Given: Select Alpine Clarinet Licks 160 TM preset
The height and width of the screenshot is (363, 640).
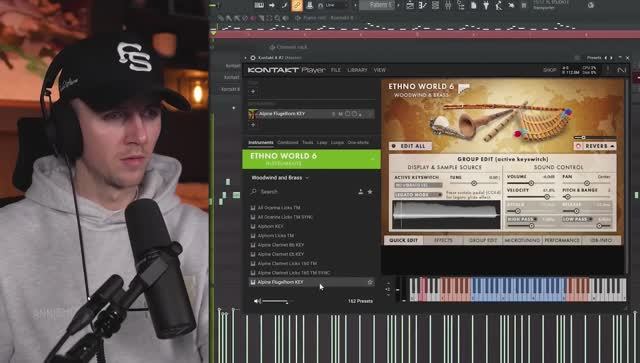Looking at the screenshot, I should [x=311, y=263].
